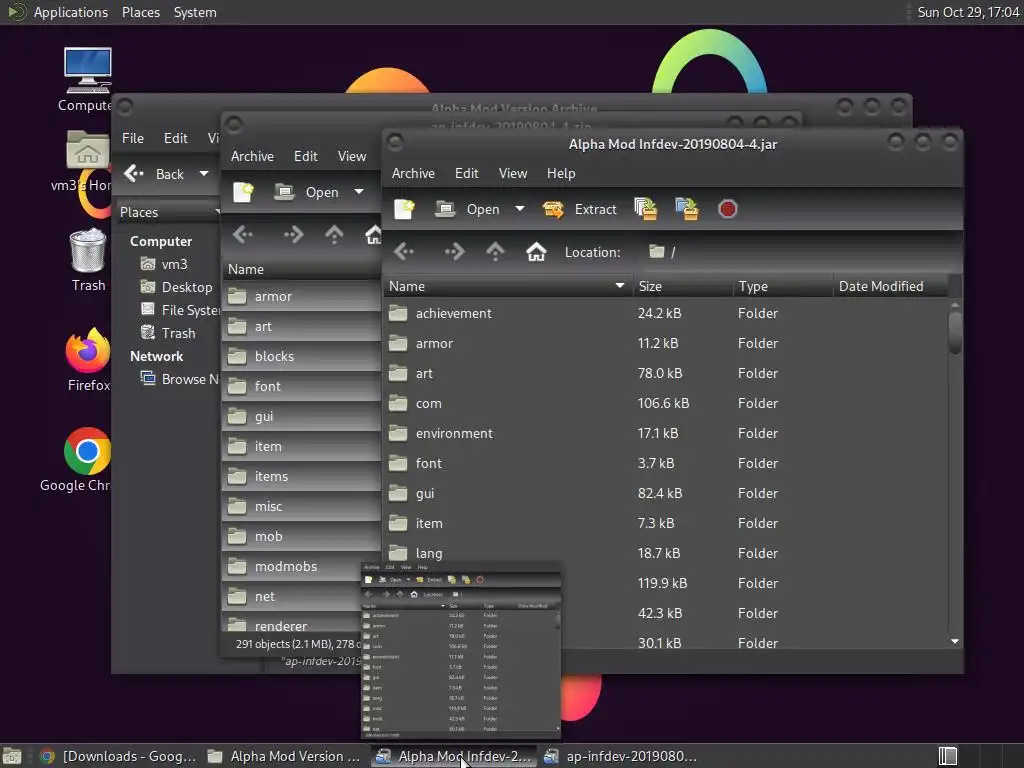This screenshot has width=1024, height=768.
Task: Select the art folder icon in the jar window
Action: click(x=398, y=374)
